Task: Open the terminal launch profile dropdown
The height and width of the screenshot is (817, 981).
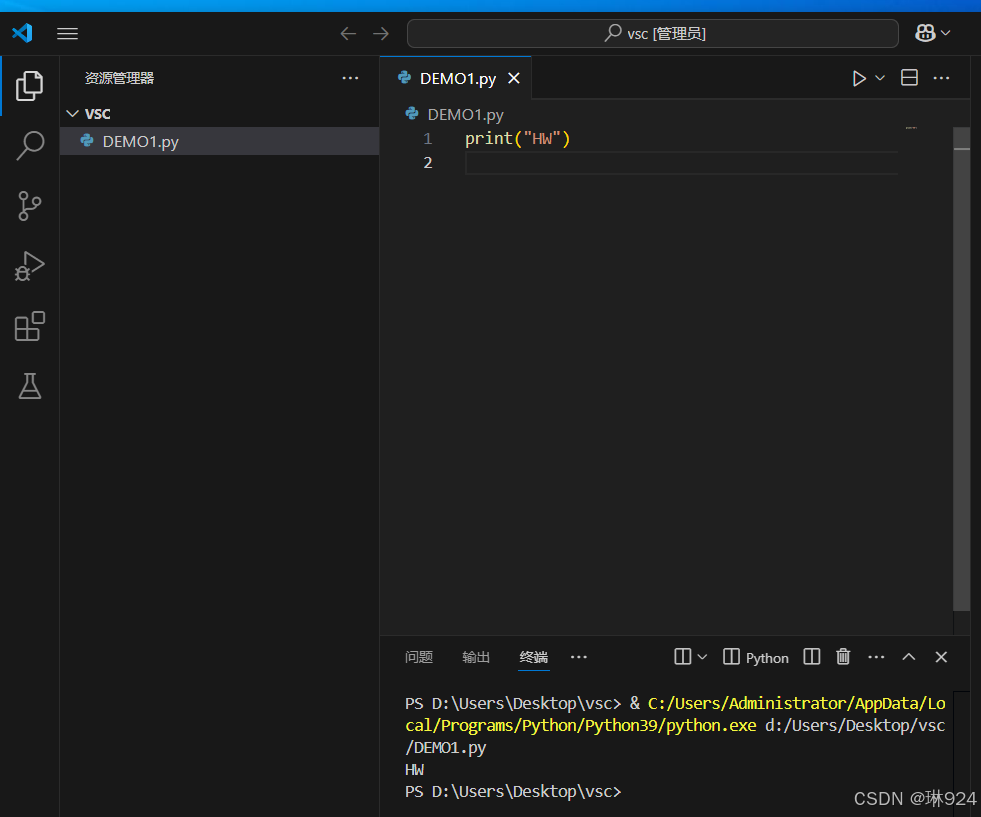Action: [700, 656]
